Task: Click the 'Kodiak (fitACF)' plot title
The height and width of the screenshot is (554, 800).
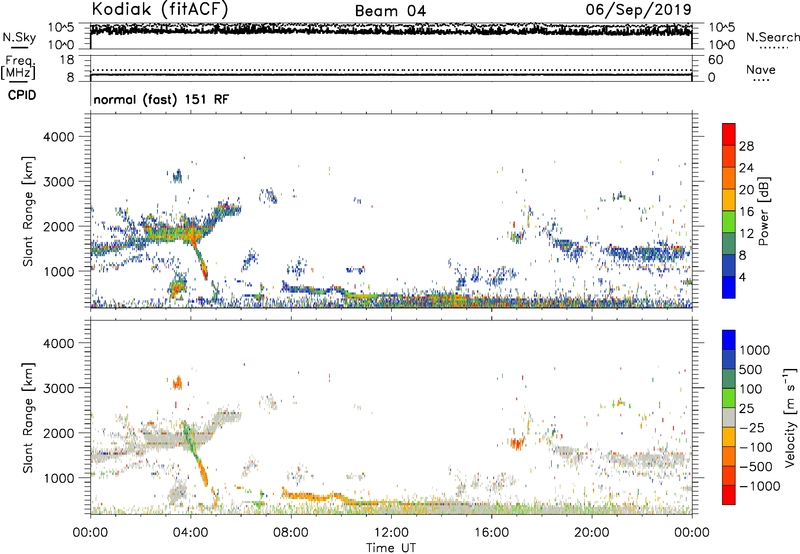Action: click(160, 9)
